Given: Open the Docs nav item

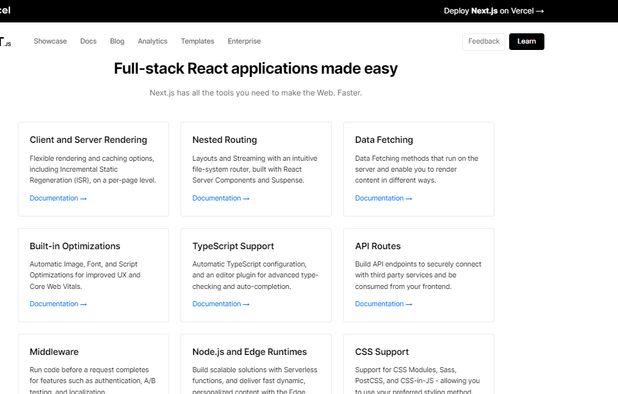Looking at the screenshot, I should click(x=88, y=41).
